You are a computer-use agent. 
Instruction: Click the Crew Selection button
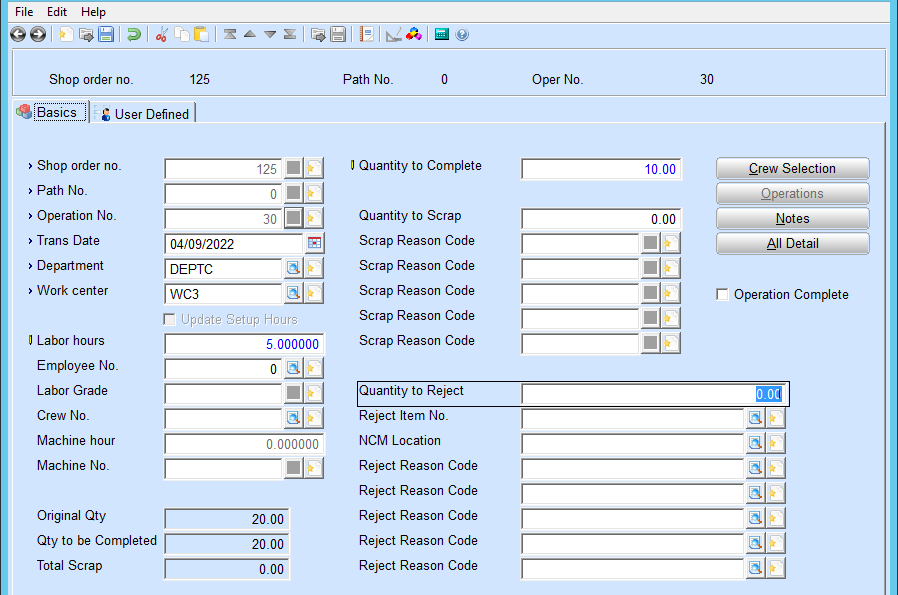[x=793, y=168]
